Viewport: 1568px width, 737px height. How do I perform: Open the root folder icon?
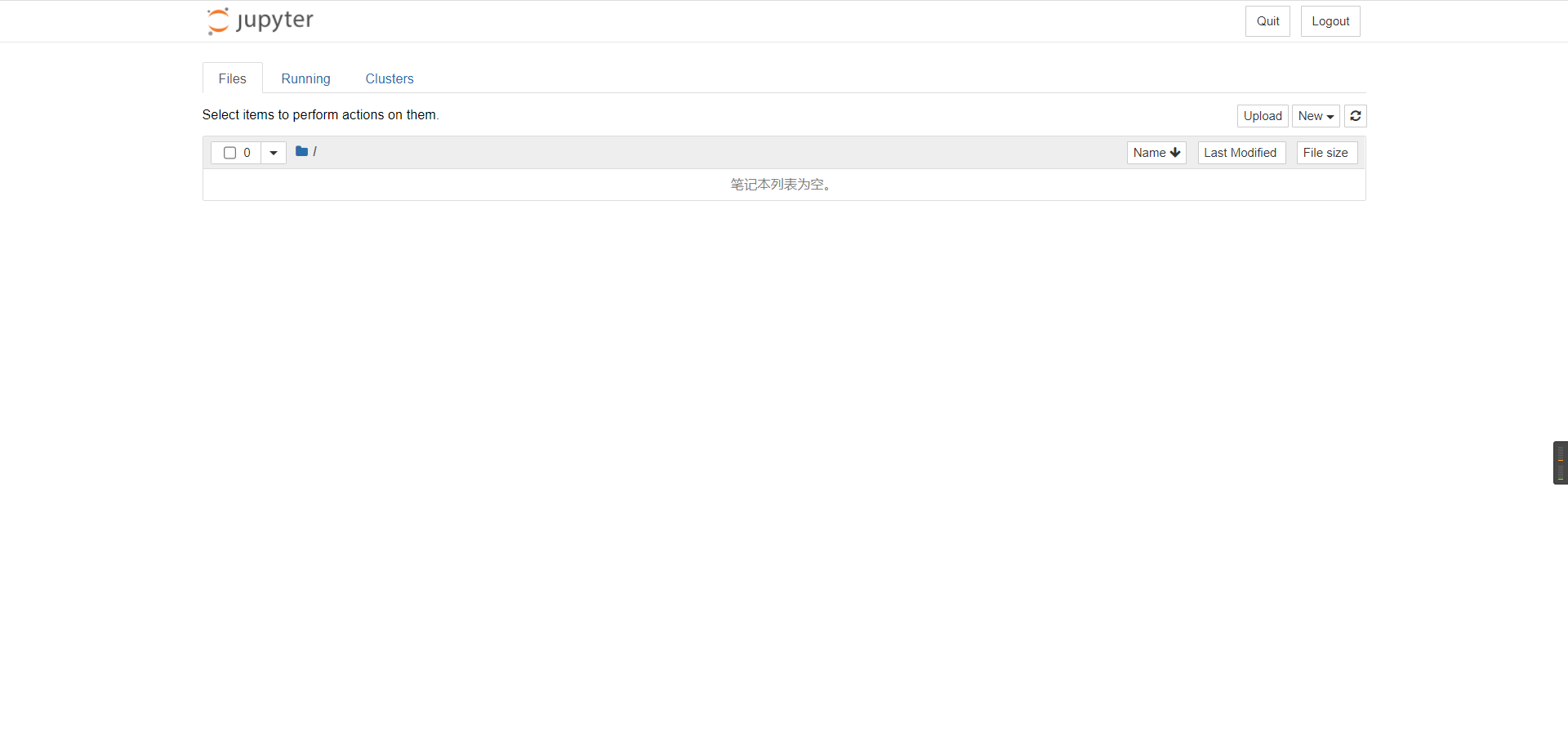pyautogui.click(x=301, y=151)
